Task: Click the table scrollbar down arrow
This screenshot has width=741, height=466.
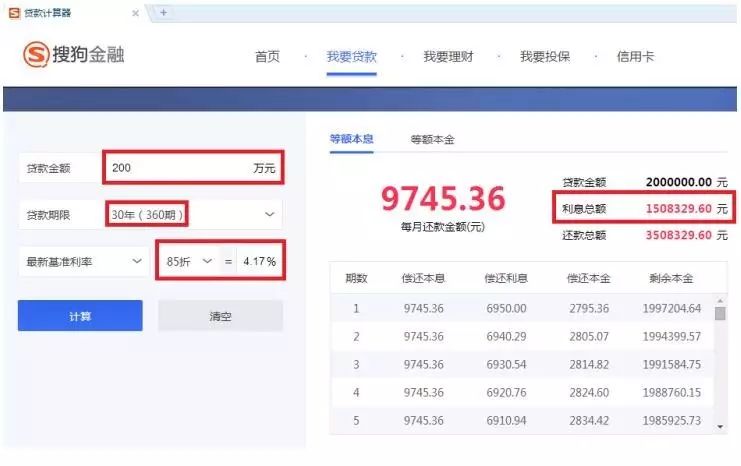Action: click(720, 427)
